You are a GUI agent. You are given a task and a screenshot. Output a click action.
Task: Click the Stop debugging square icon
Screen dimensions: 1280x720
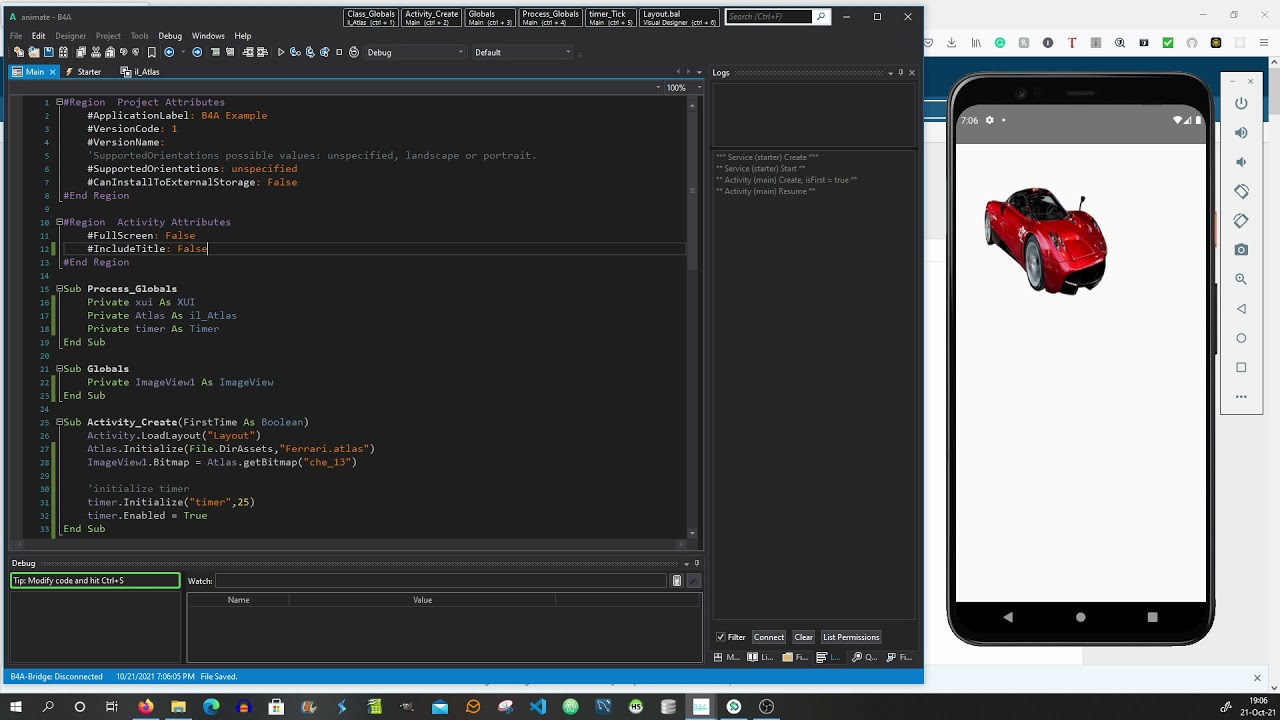339,52
